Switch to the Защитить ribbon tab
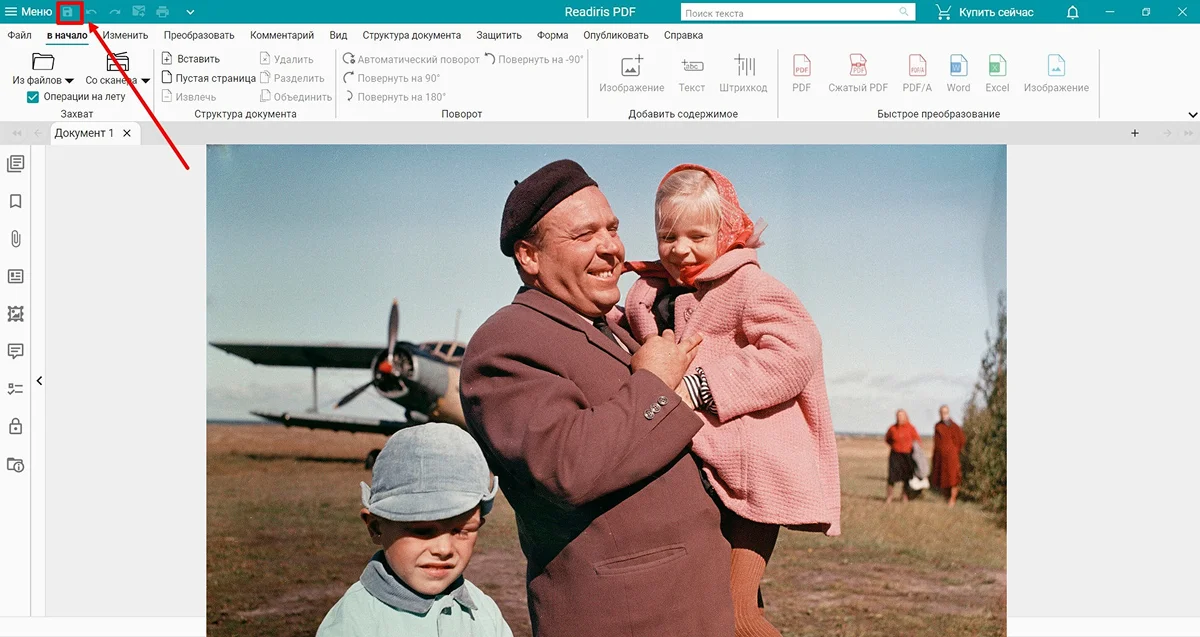The image size is (1200, 637). pyautogui.click(x=498, y=35)
